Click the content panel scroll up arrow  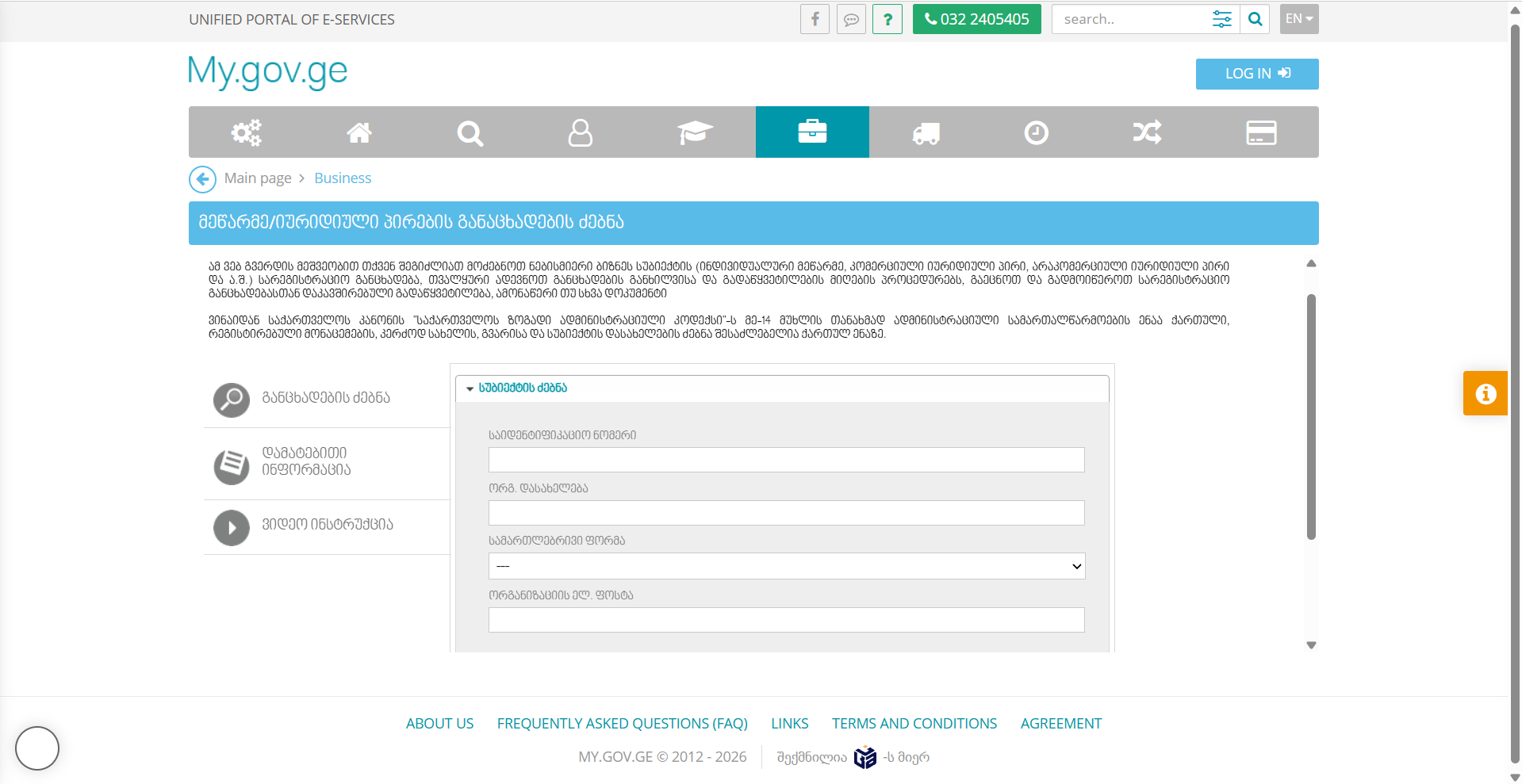1311,263
